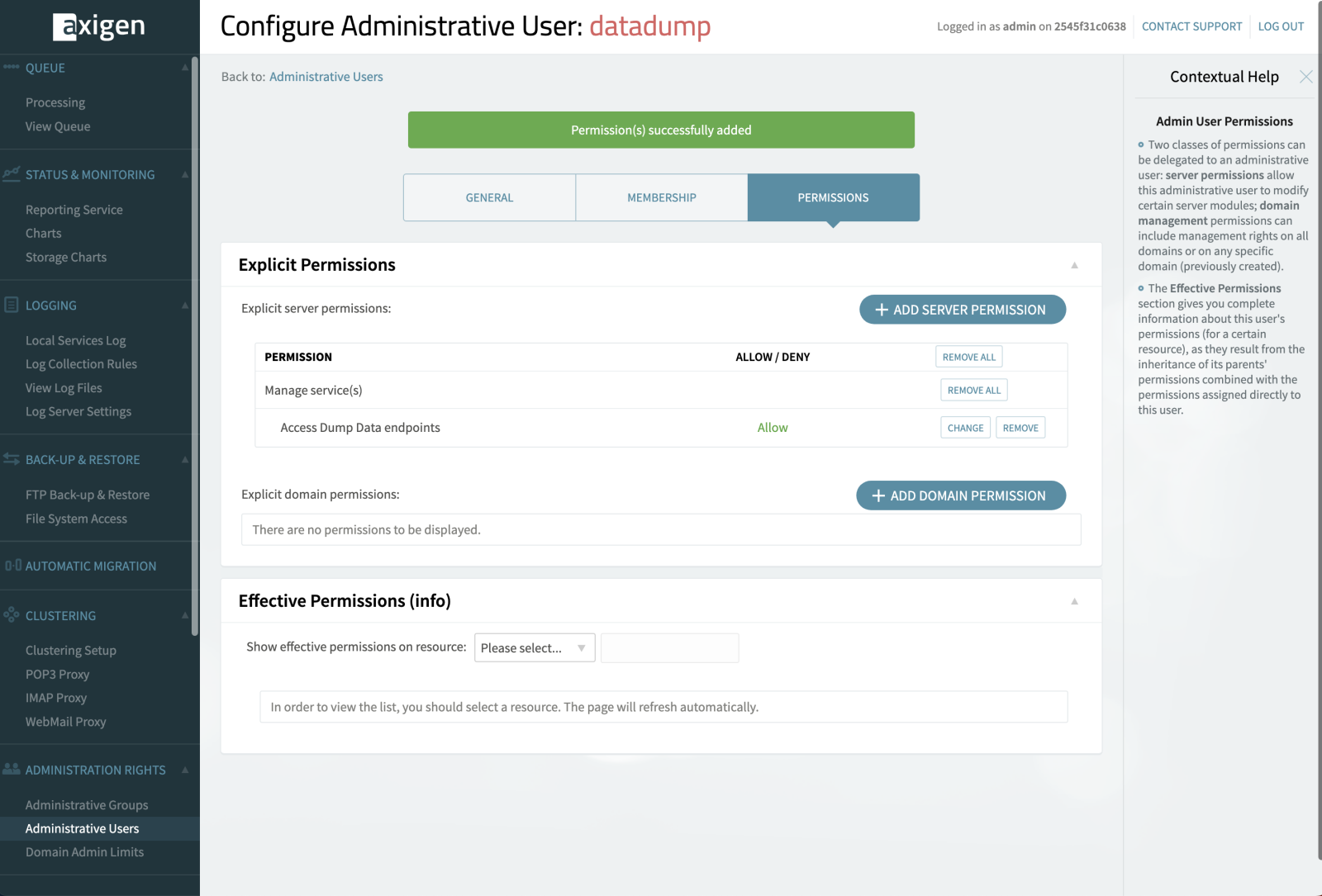Open POP3 Proxy settings
The height and width of the screenshot is (896, 1322).
pyautogui.click(x=57, y=675)
